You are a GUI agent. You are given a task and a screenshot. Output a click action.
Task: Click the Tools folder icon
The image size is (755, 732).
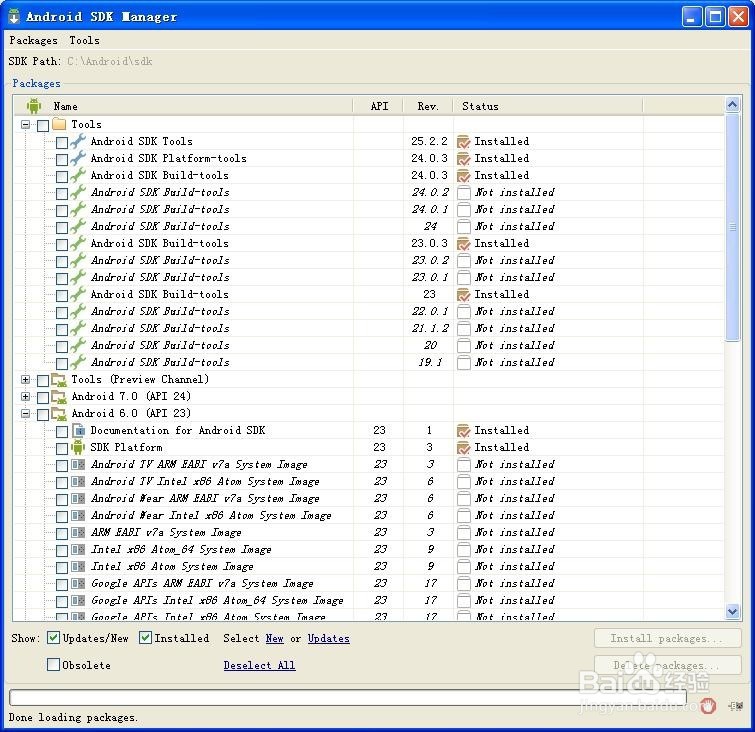tap(59, 124)
